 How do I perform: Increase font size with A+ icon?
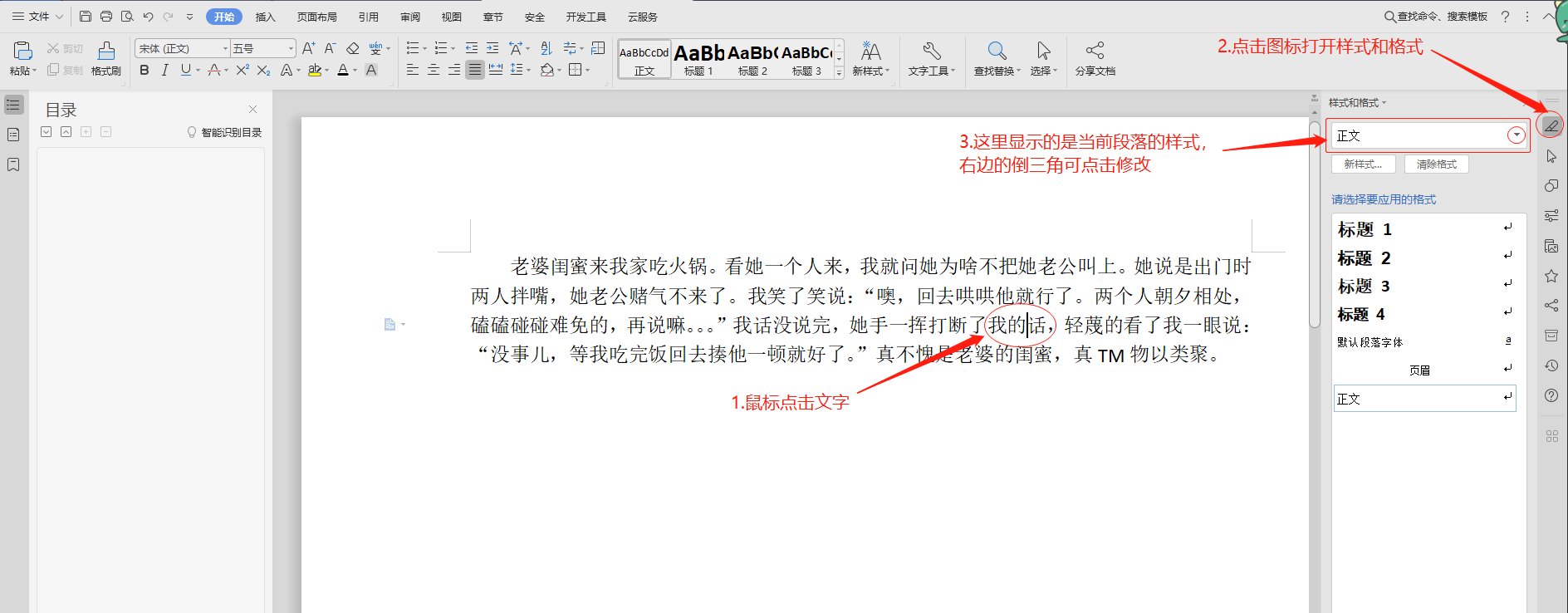click(308, 48)
